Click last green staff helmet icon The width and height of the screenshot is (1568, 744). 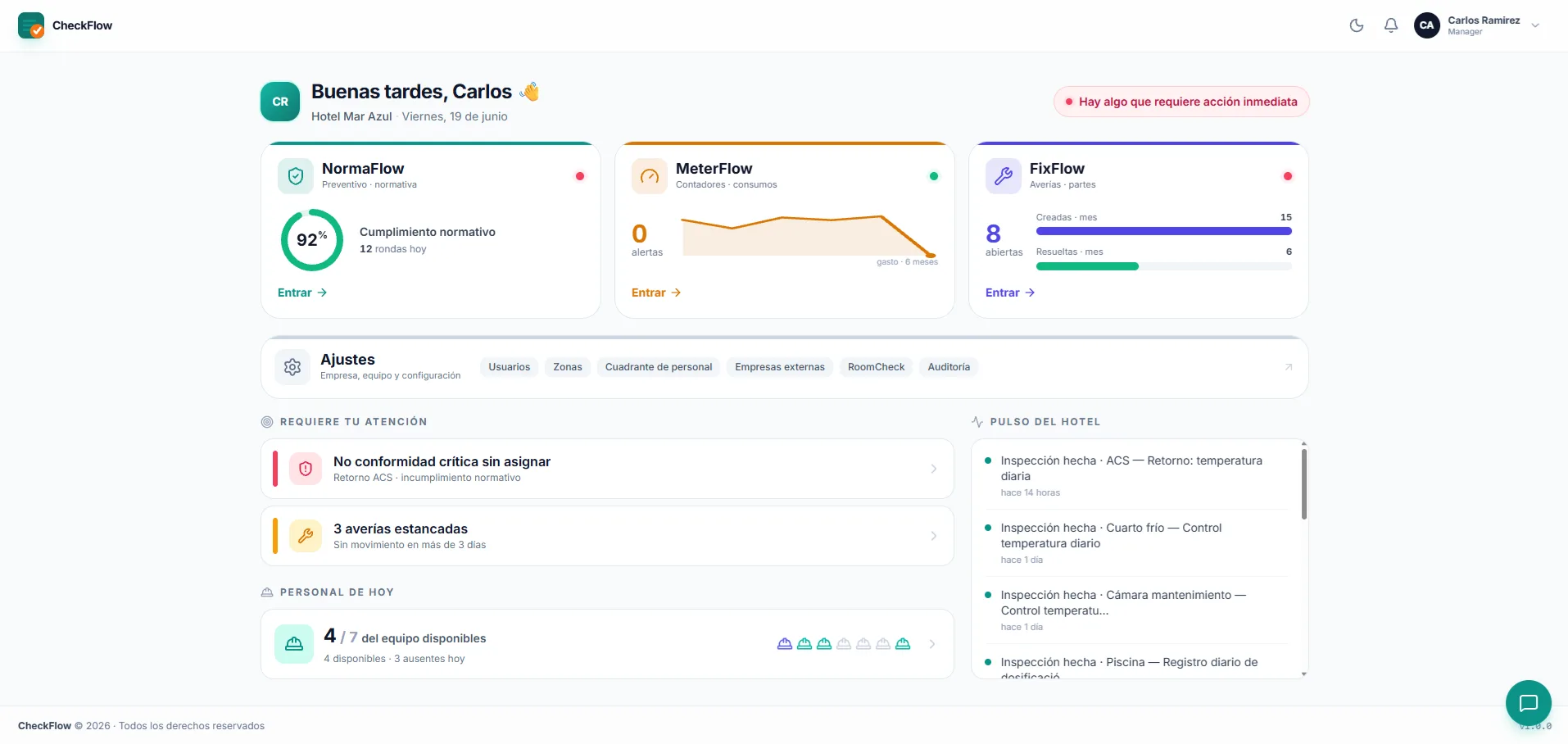point(903,644)
